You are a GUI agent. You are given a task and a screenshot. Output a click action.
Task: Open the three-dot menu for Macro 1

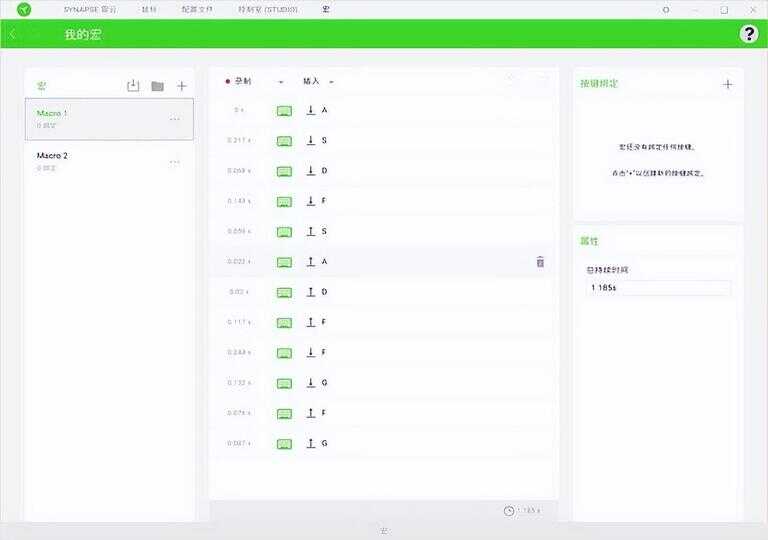(175, 119)
